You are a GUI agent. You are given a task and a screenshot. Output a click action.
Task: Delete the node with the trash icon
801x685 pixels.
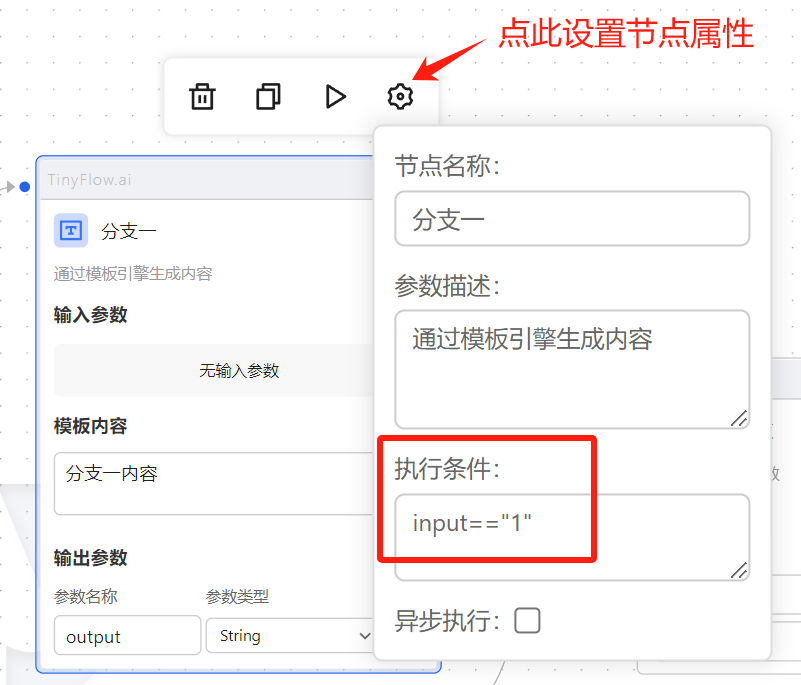pyautogui.click(x=202, y=97)
